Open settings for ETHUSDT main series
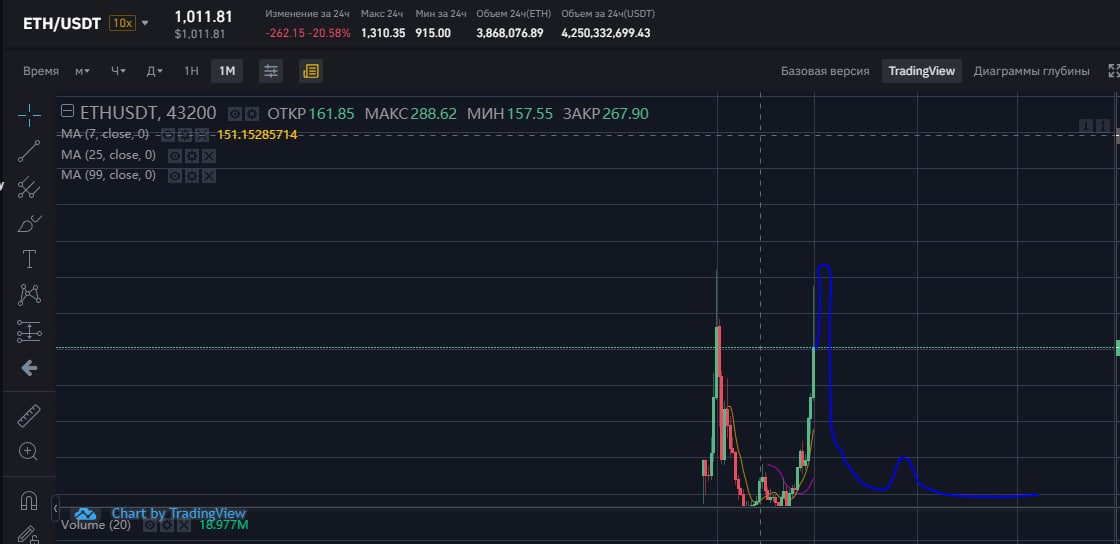The width and height of the screenshot is (1120, 544). 251,114
